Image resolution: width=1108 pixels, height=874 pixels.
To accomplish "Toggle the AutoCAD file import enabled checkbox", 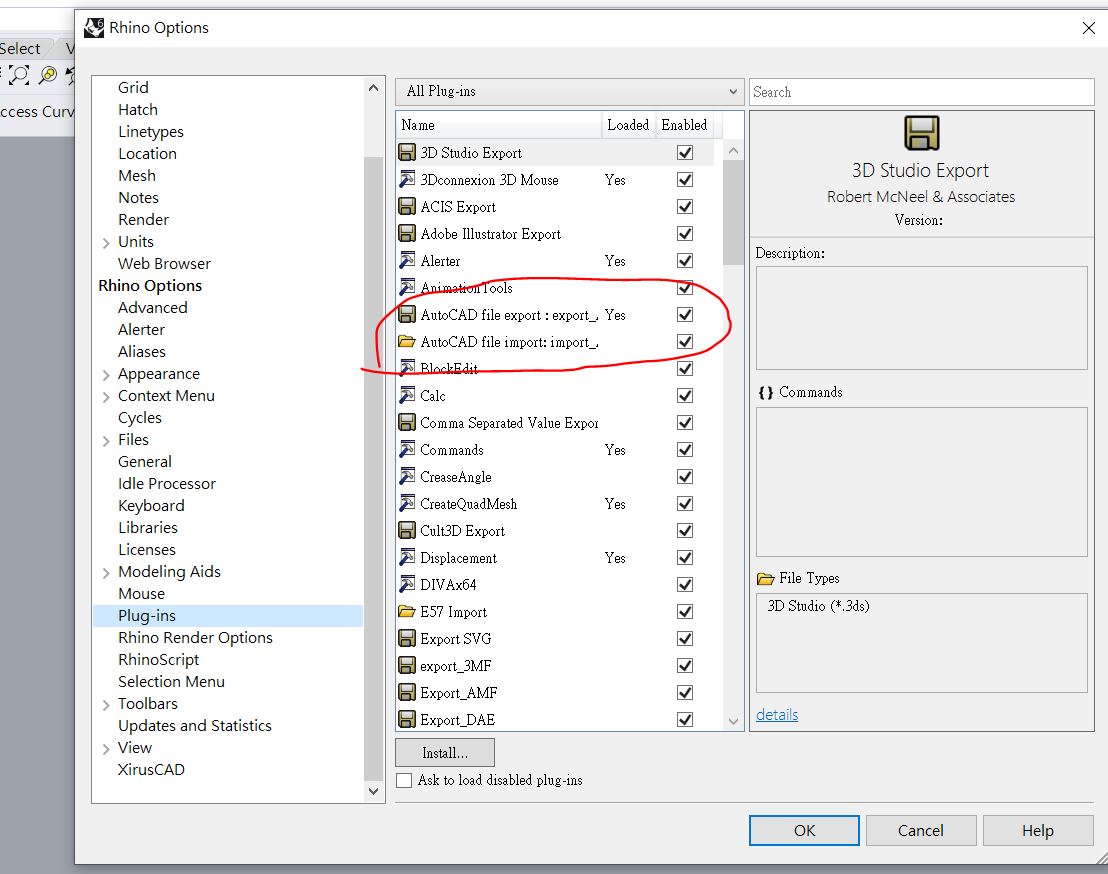I will pyautogui.click(x=685, y=341).
